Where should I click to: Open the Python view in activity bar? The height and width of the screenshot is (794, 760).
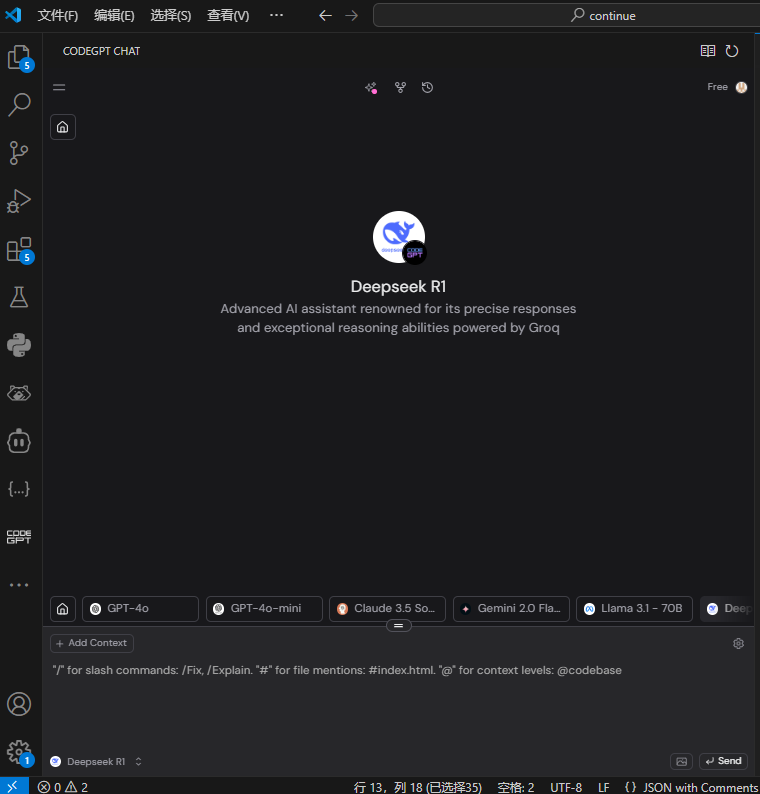[19, 345]
